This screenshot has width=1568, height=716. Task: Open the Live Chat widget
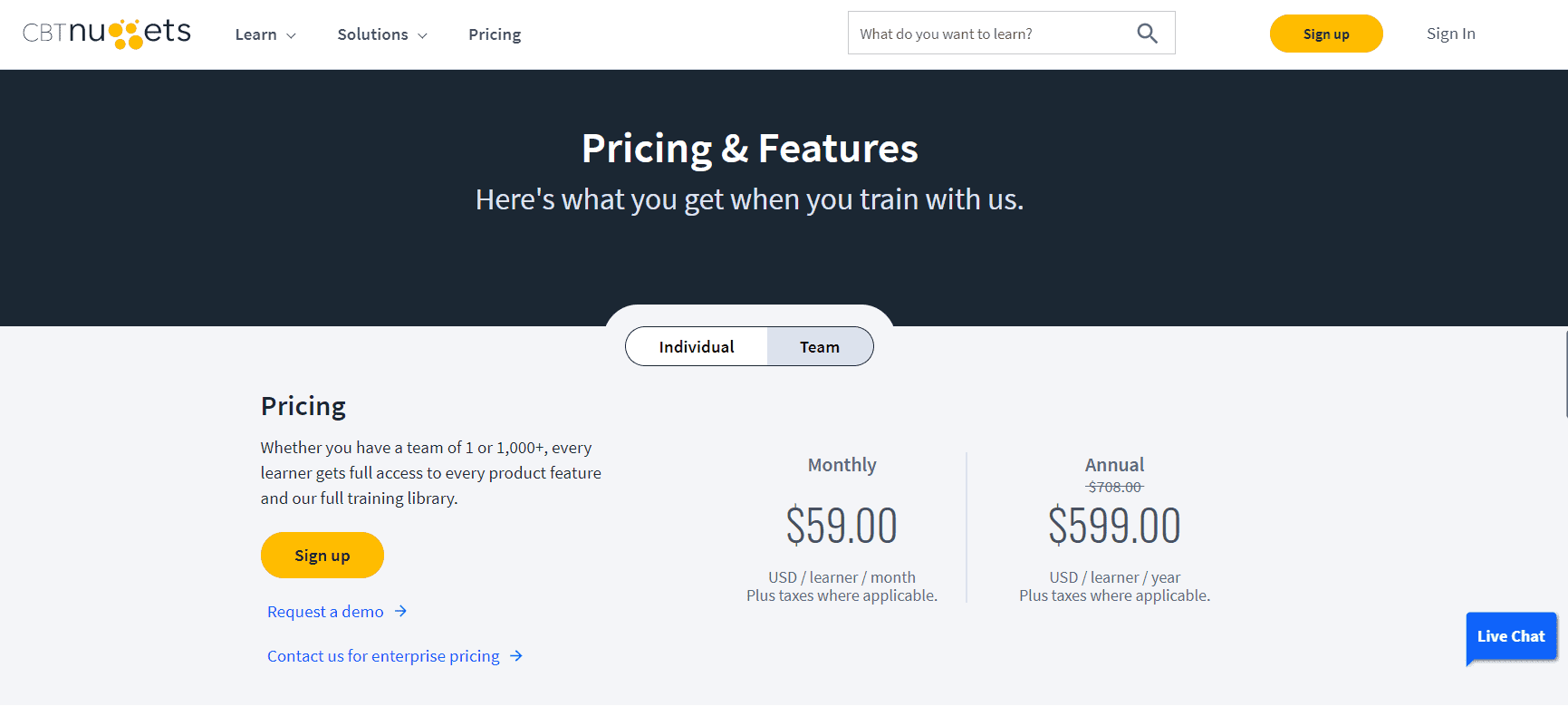pyautogui.click(x=1511, y=637)
